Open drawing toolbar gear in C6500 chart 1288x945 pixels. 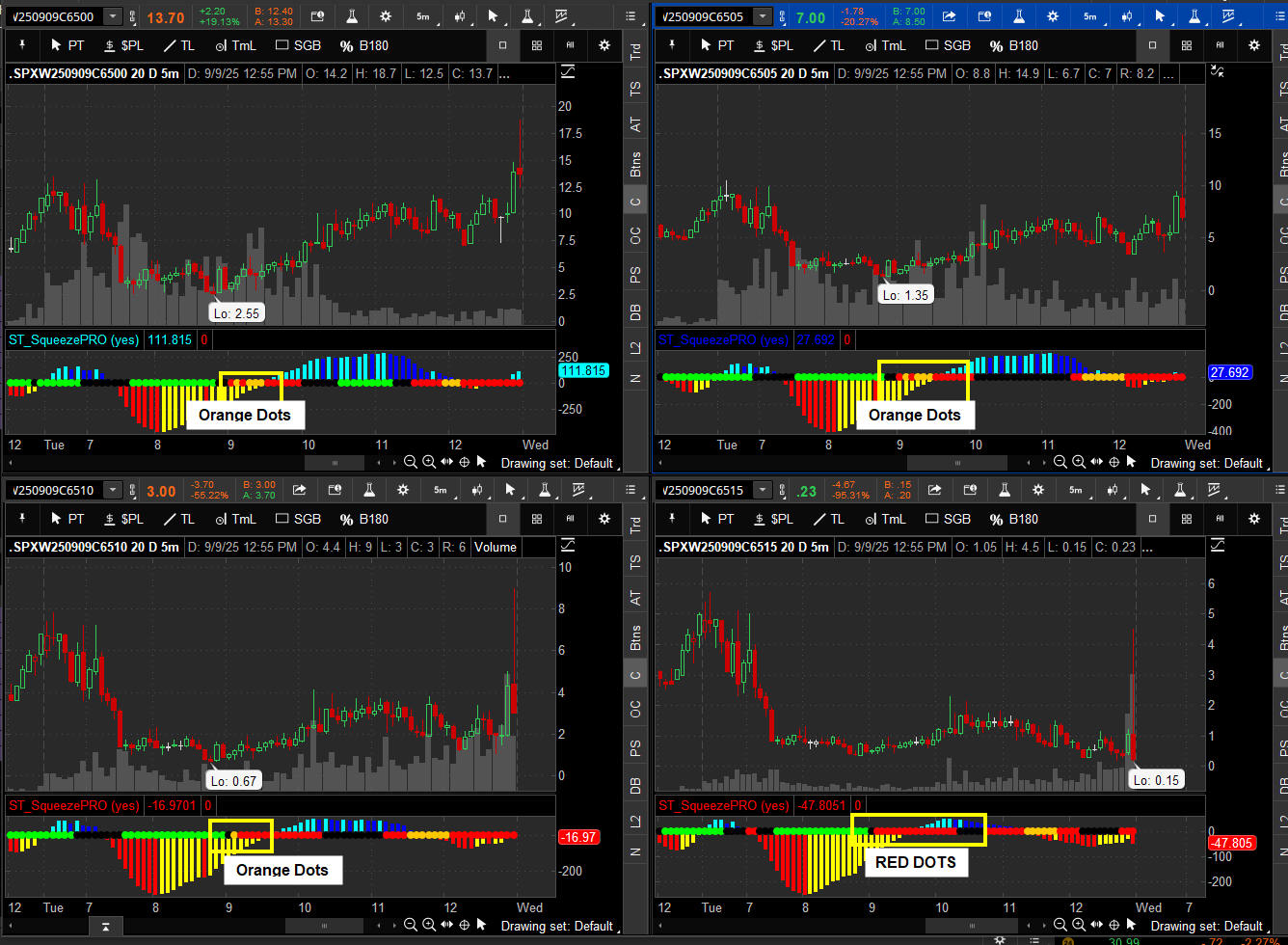click(604, 45)
